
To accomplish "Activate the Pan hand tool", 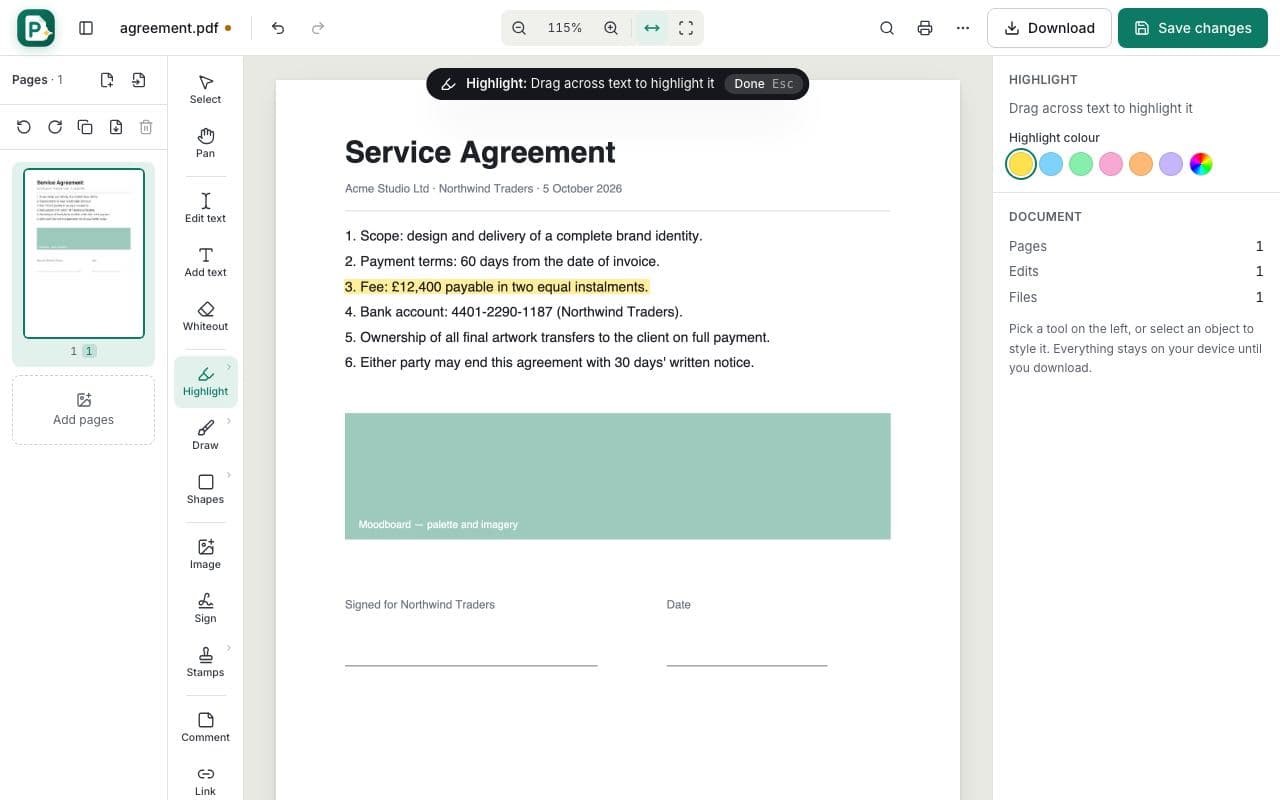I will click(205, 143).
